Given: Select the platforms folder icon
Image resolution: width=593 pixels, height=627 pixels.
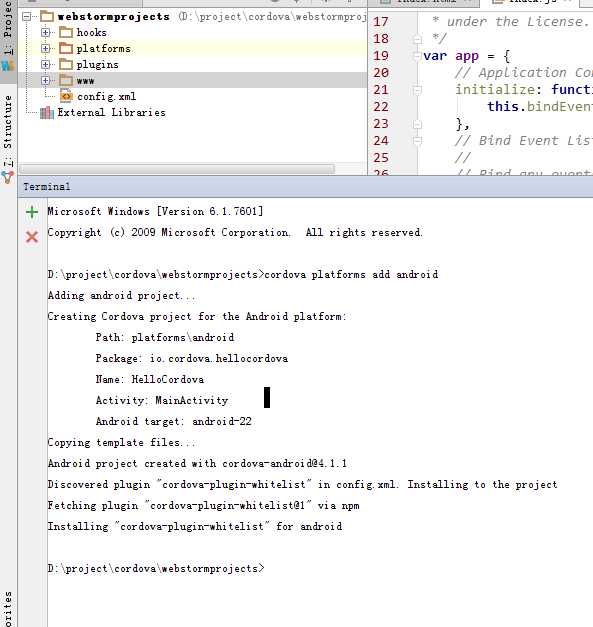Looking at the screenshot, I should click(66, 48).
